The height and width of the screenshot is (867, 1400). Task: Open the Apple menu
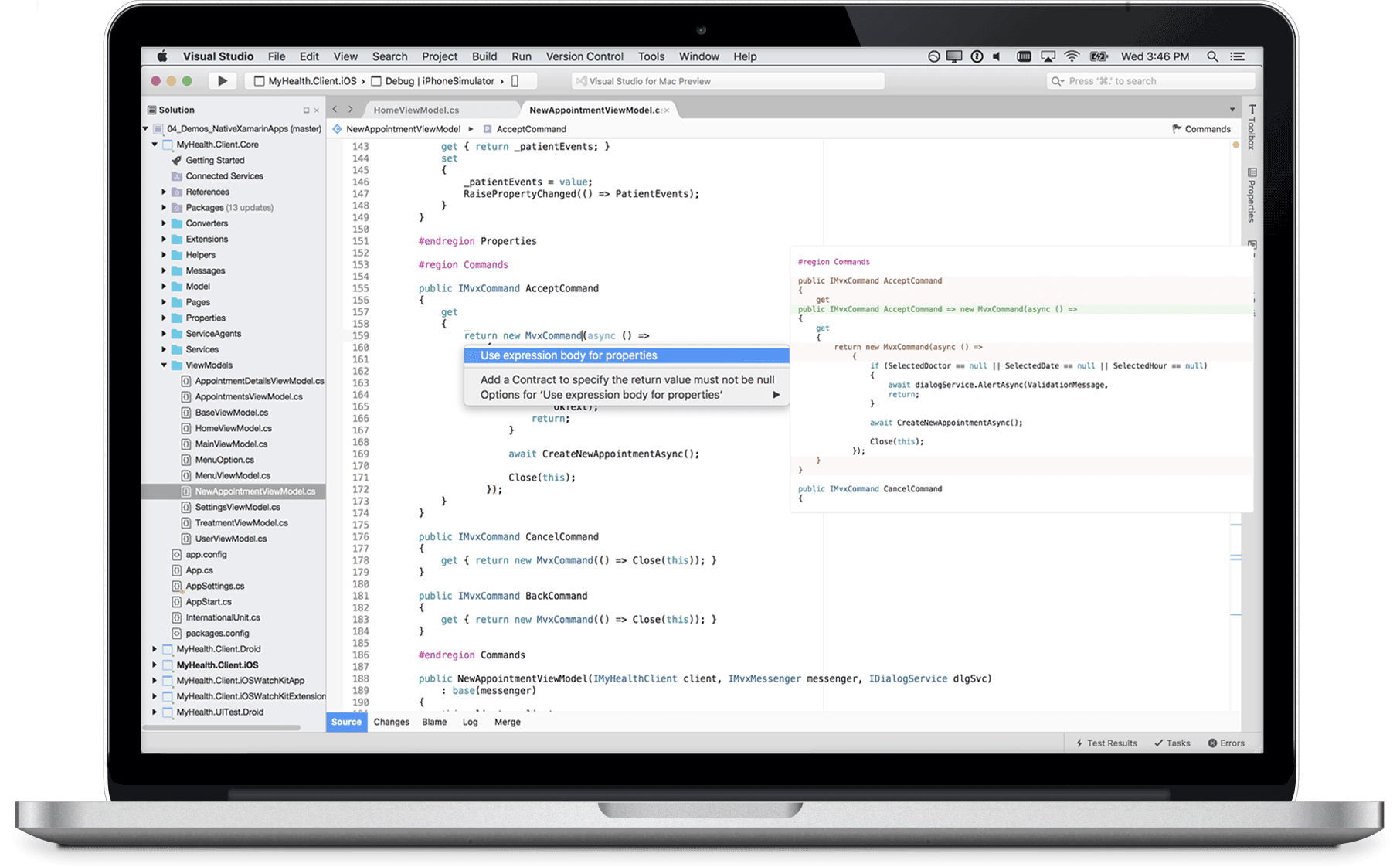point(162,56)
